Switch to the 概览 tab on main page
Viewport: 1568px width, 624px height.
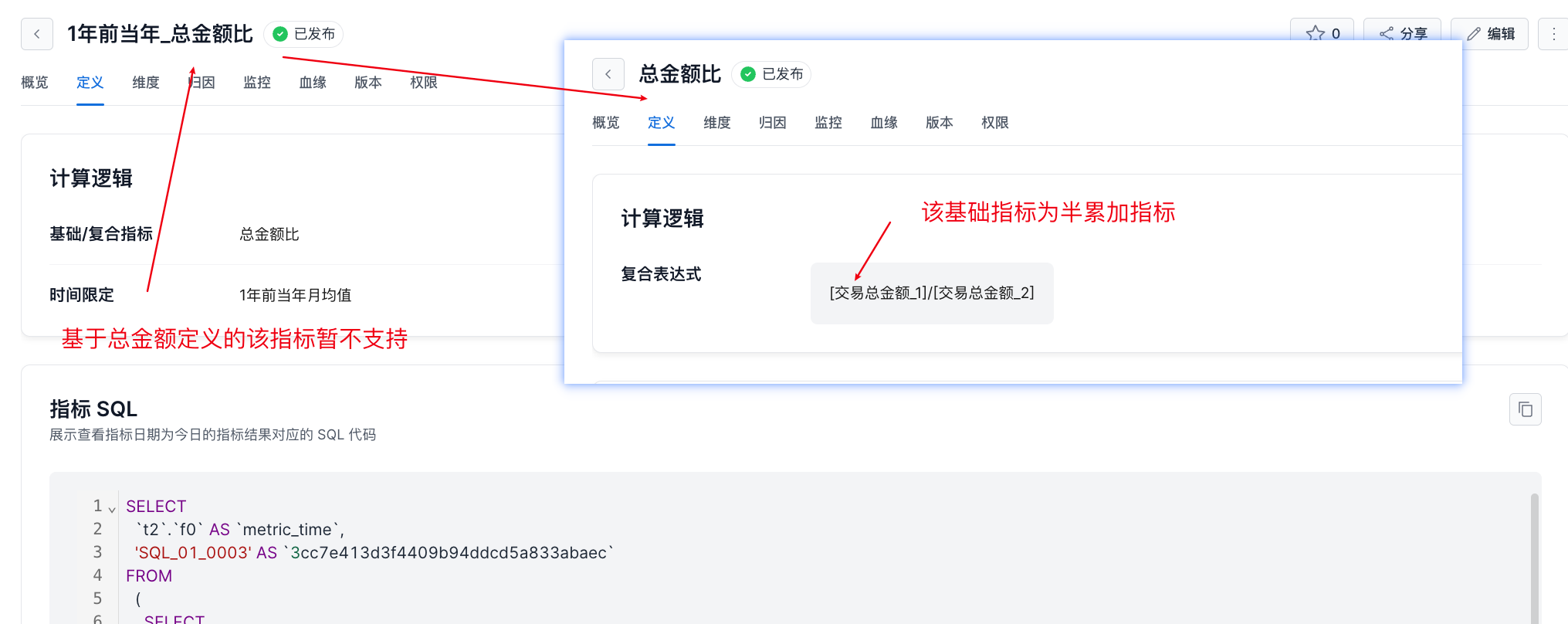(x=35, y=83)
